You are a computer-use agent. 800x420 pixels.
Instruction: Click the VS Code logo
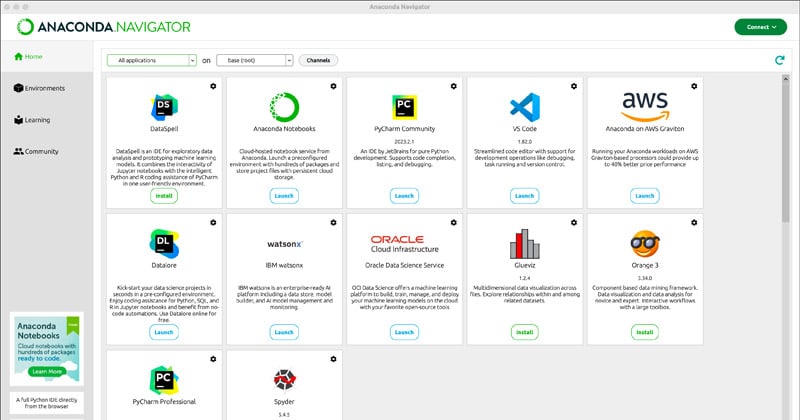(x=524, y=107)
